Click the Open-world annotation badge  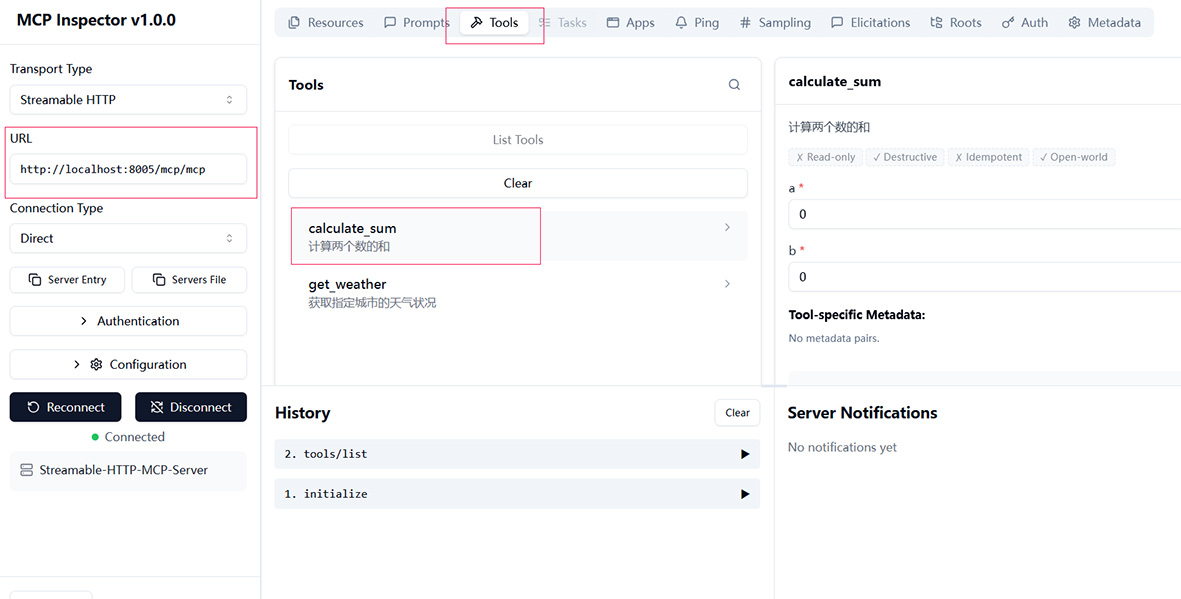(x=1073, y=157)
